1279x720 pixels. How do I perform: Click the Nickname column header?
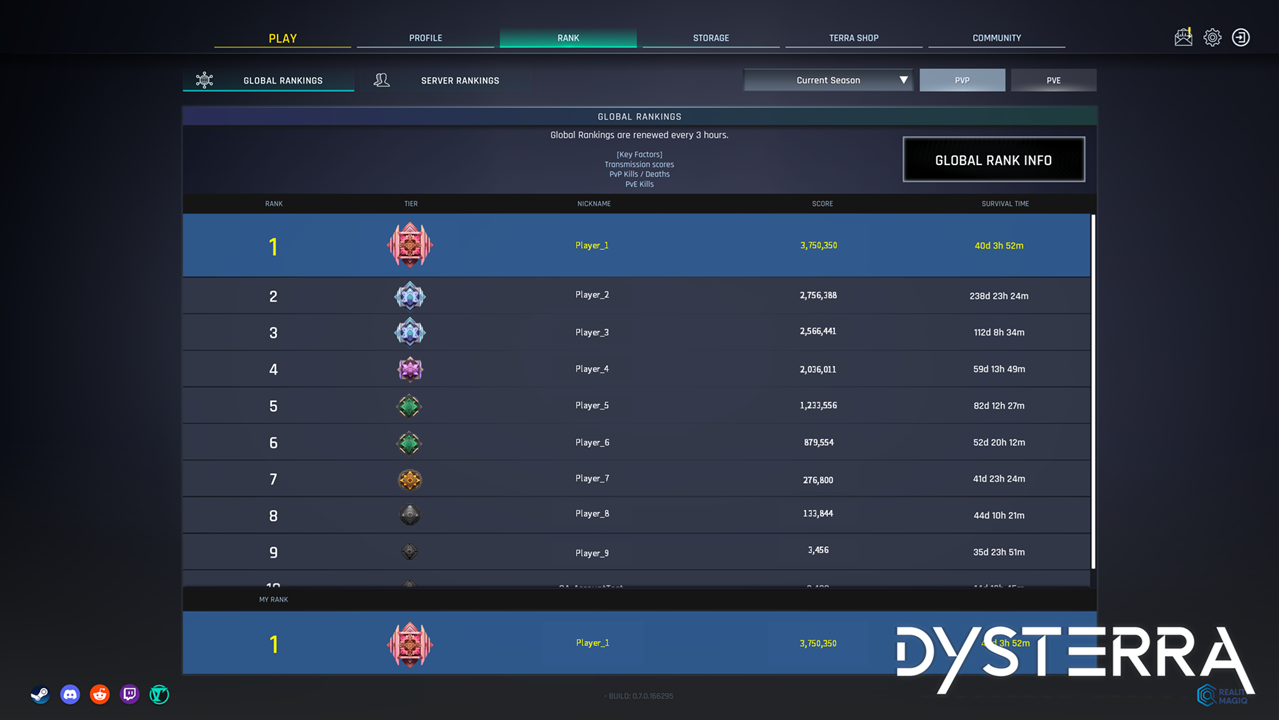tap(594, 204)
